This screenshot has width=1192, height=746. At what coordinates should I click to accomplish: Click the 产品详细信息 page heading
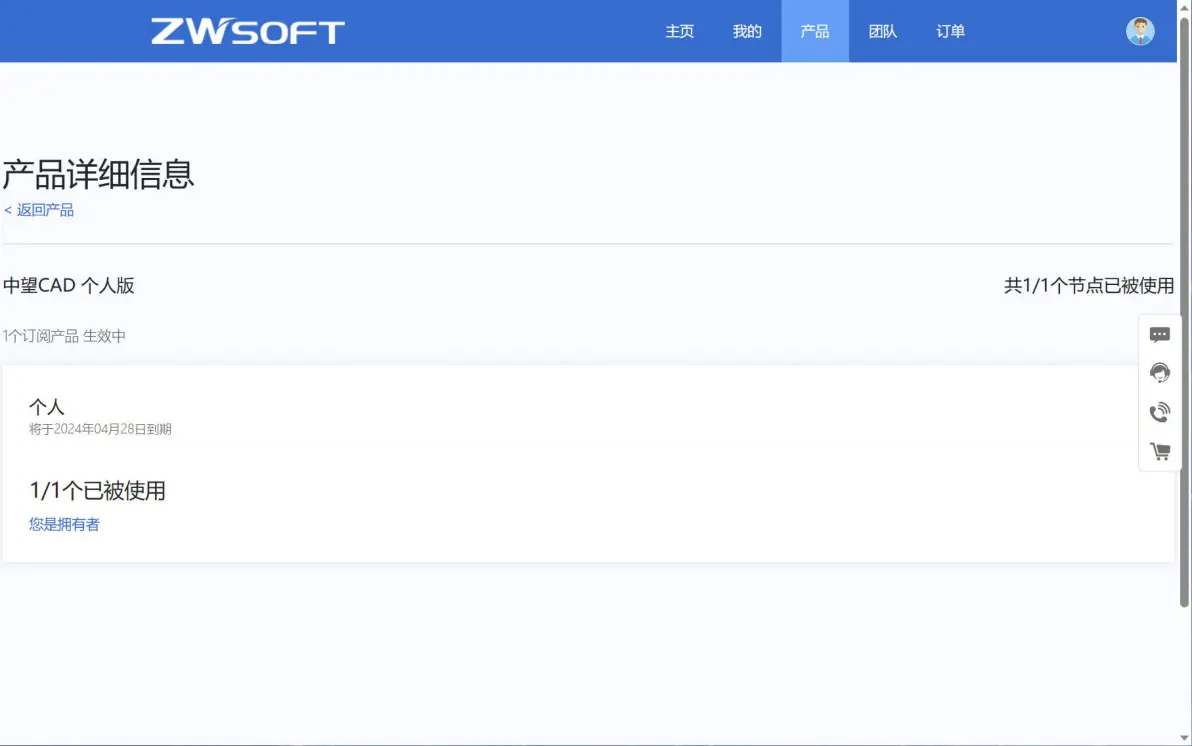(98, 174)
